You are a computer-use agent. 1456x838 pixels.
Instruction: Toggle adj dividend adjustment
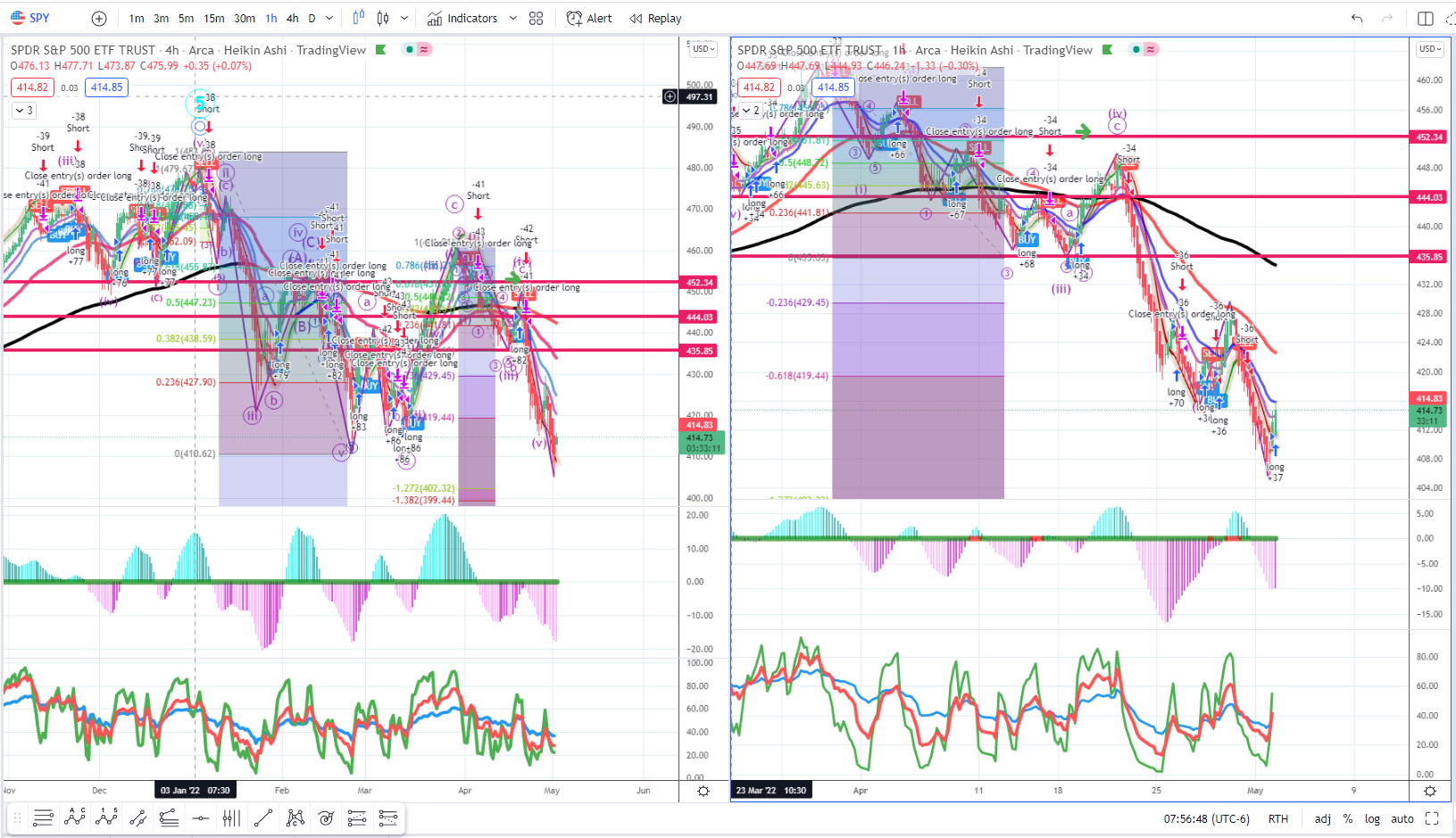click(x=1323, y=818)
